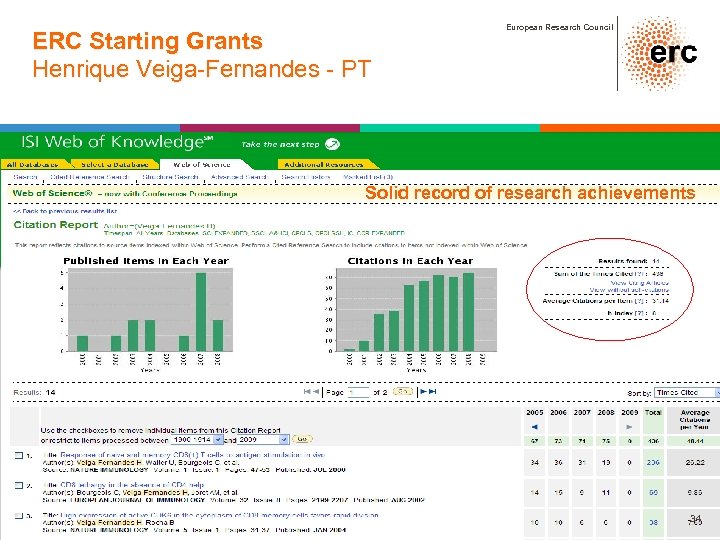Viewport: 720px width, 540px height.
Task: Show later years arrow under 2009
Action: pos(629,427)
